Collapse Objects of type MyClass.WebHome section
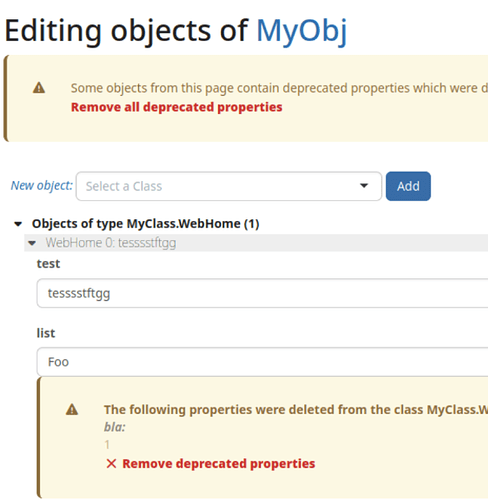This screenshot has width=488, height=500. 18,224
